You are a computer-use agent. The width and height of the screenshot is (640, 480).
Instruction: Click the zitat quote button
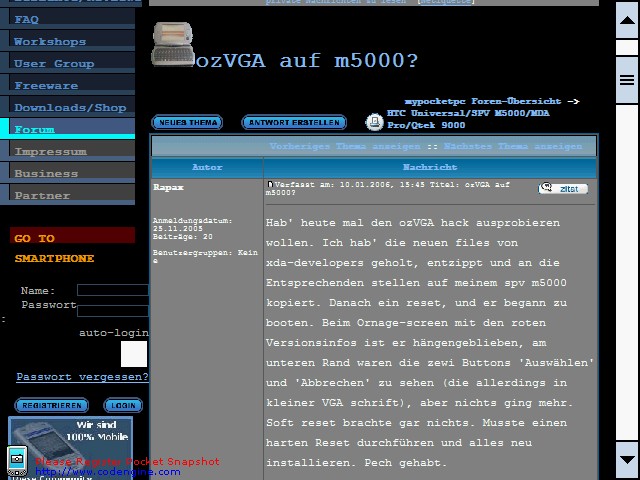(563, 189)
